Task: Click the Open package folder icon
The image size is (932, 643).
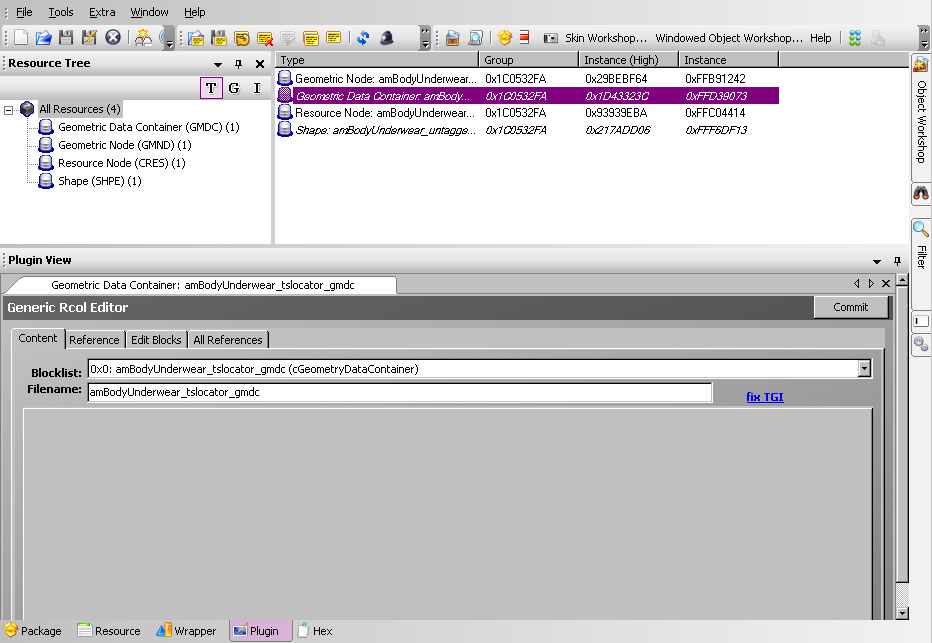Action: [x=44, y=38]
